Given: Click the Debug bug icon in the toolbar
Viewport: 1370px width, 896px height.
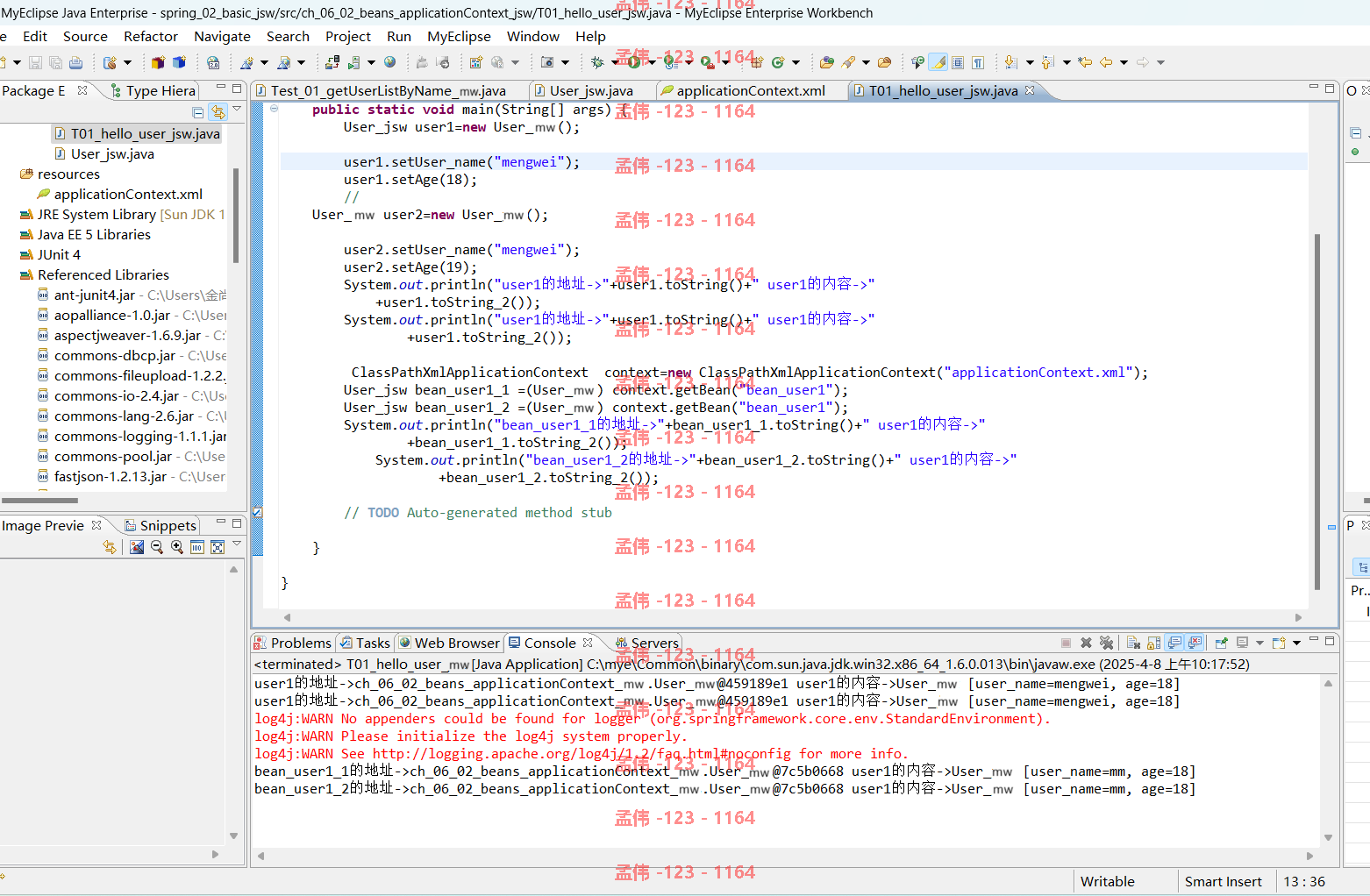Looking at the screenshot, I should [x=597, y=62].
